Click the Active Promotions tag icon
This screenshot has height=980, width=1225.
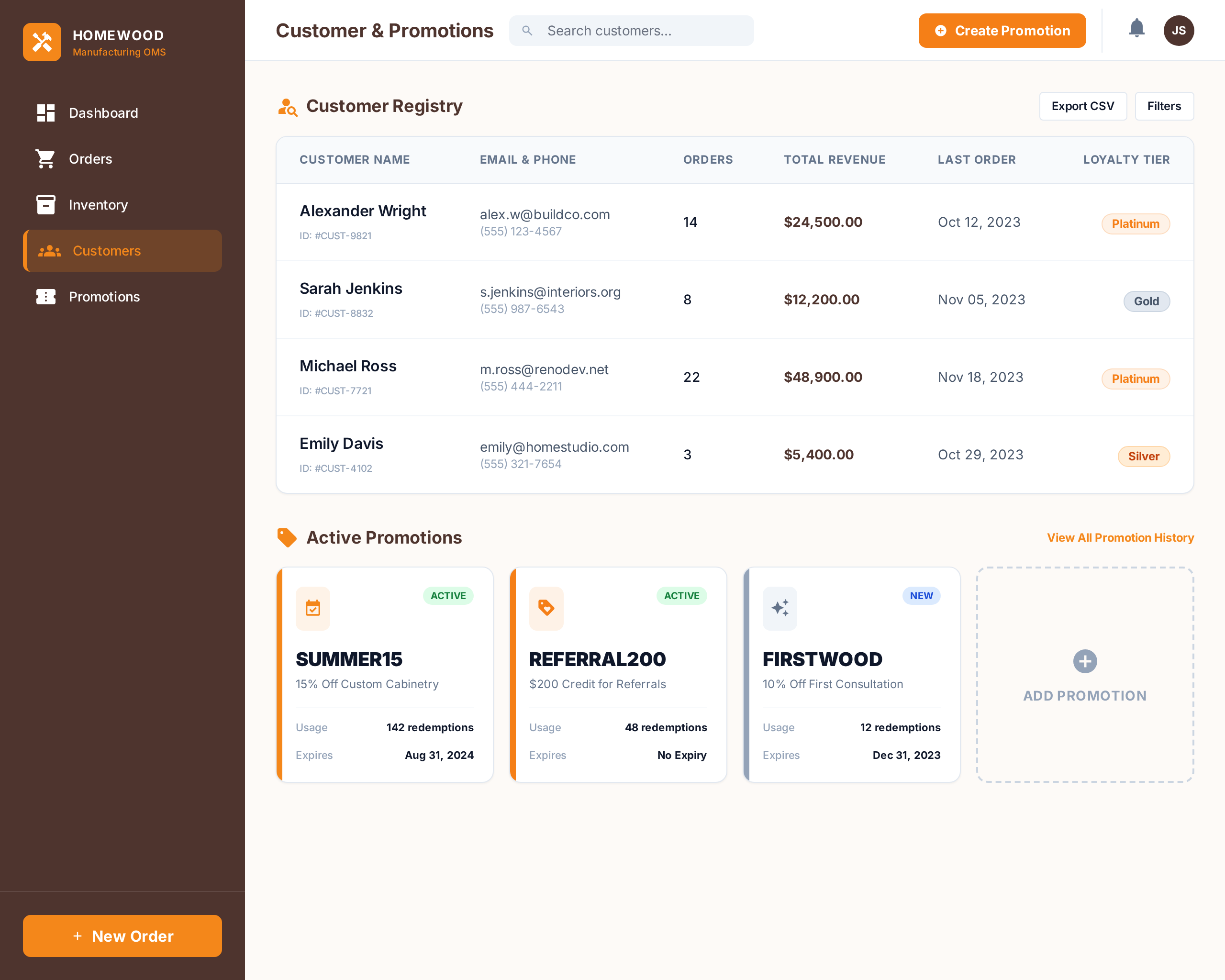[287, 537]
